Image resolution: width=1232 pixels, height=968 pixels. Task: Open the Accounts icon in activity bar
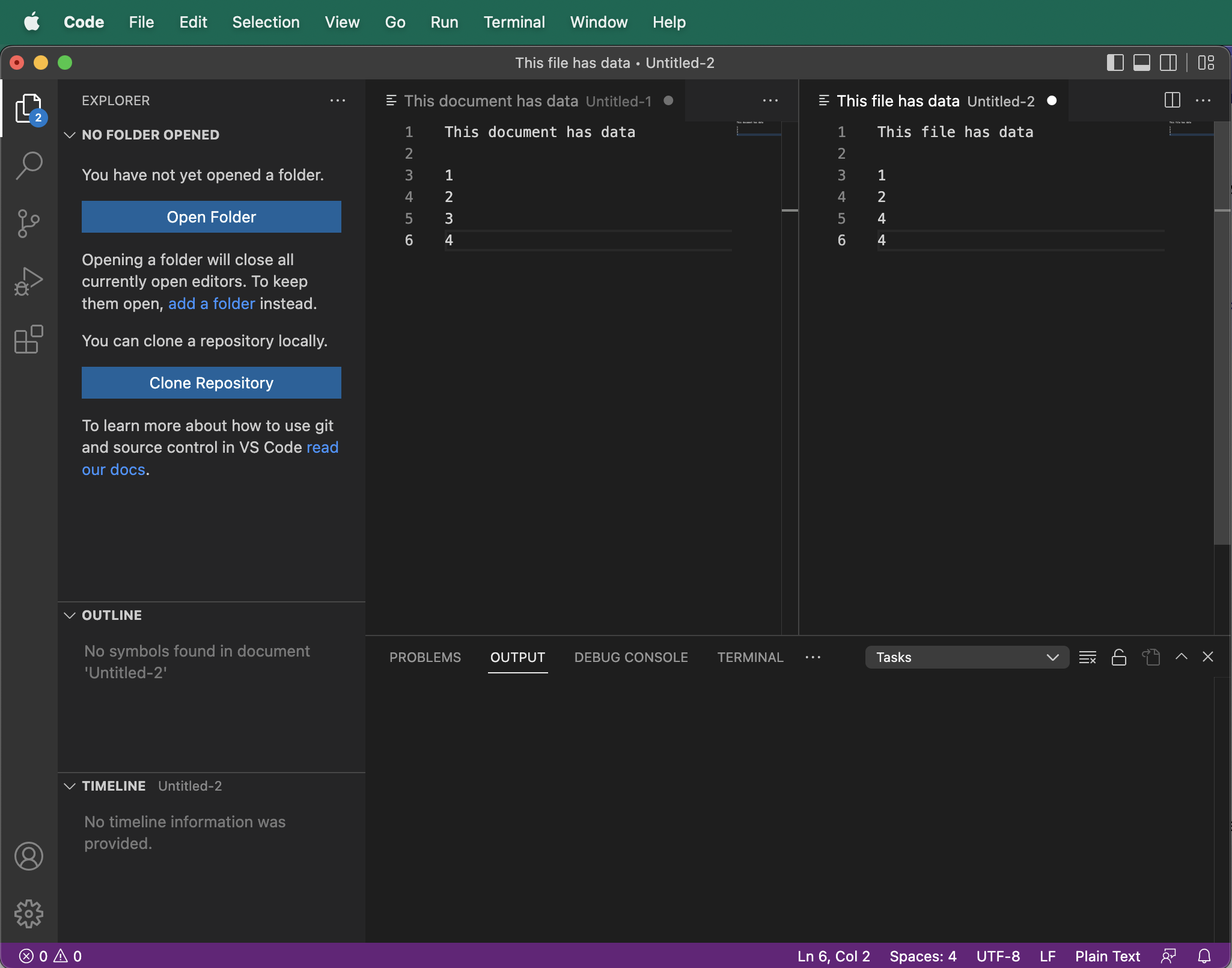tap(29, 856)
